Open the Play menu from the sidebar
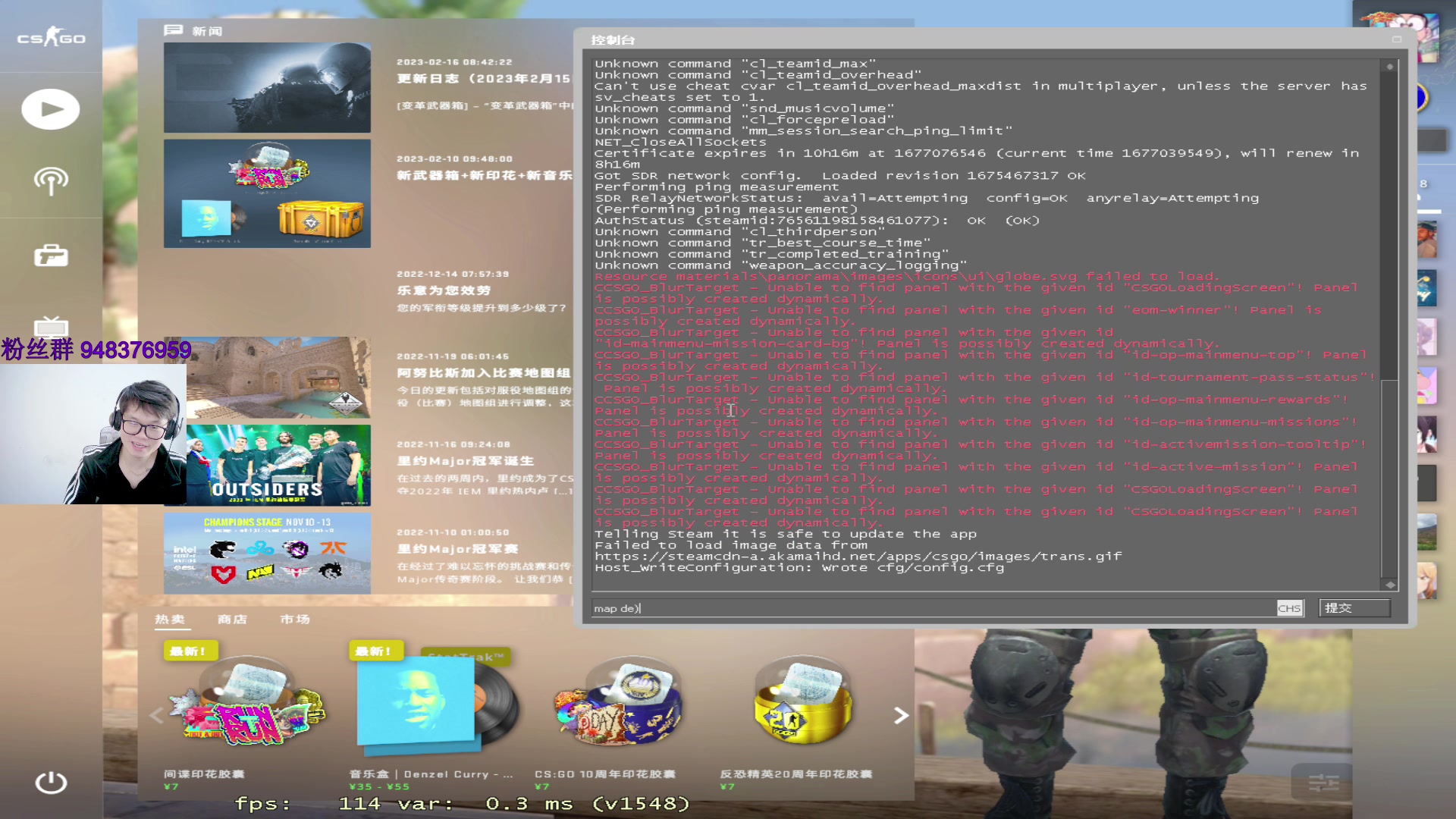Image resolution: width=1456 pixels, height=819 pixels. coord(51,109)
